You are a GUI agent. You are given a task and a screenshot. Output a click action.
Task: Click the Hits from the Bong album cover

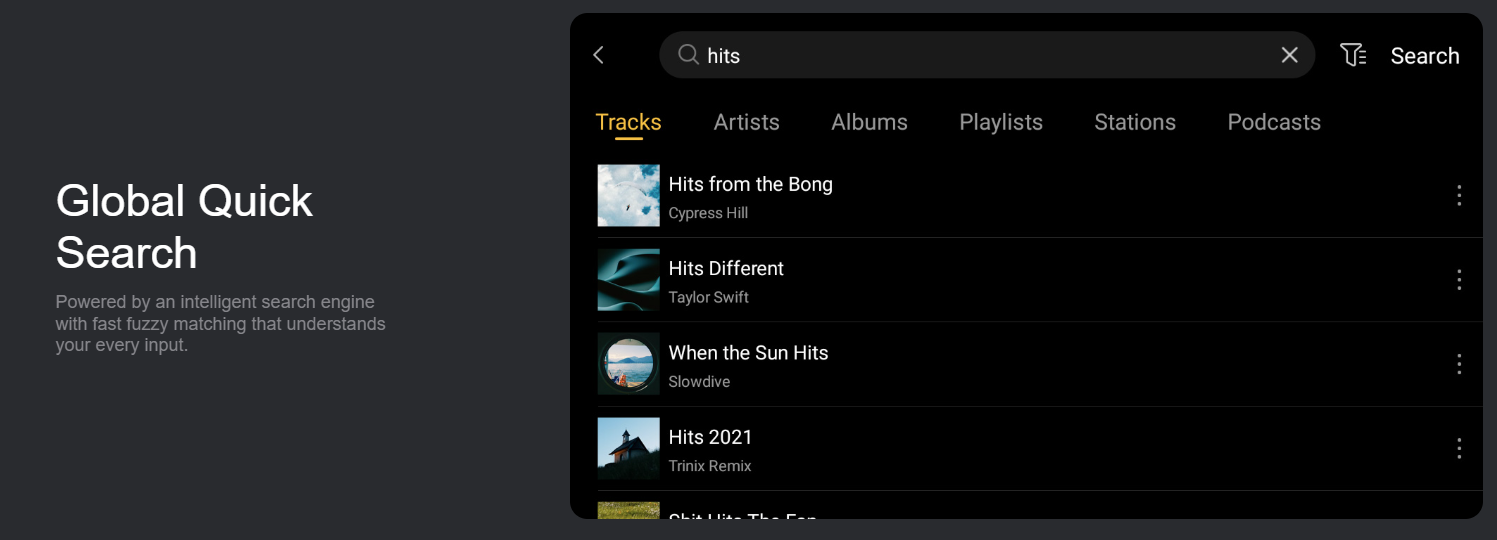tap(628, 195)
